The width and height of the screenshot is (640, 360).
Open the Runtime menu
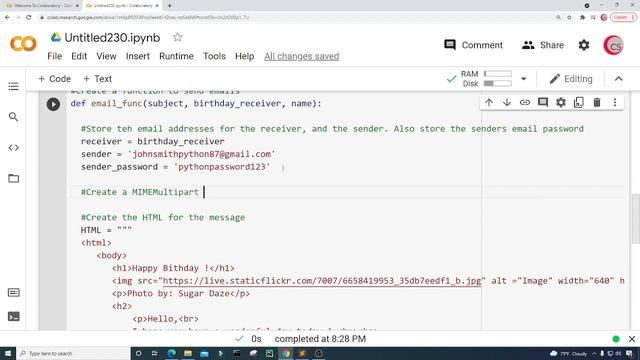176,56
